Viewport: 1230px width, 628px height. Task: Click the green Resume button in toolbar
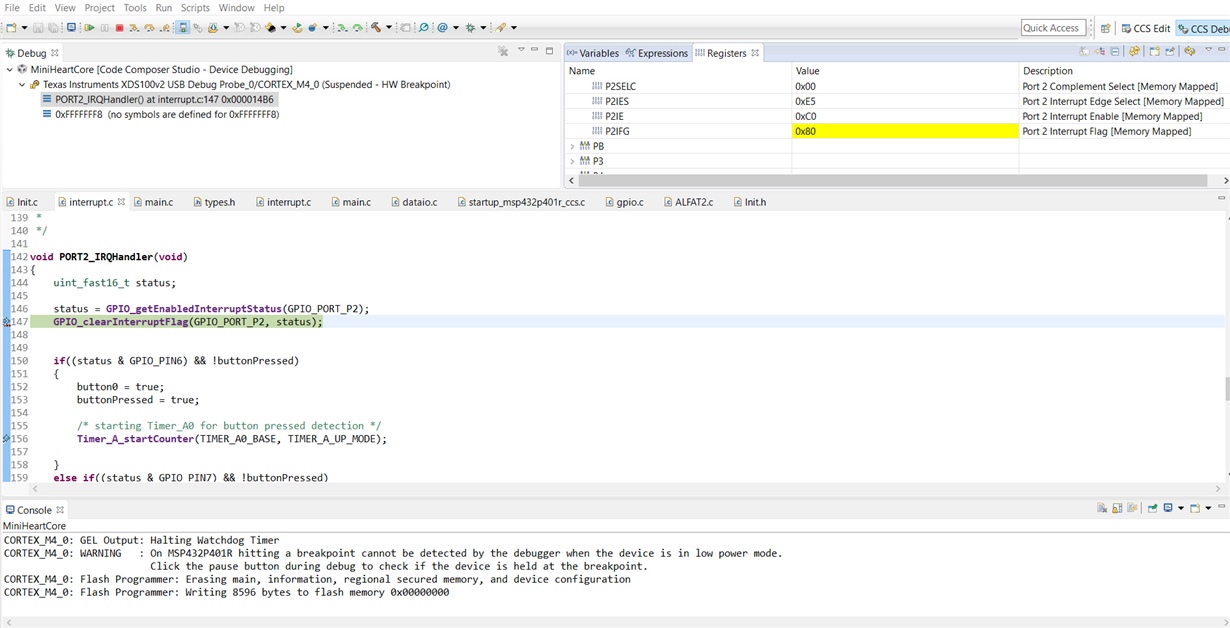89,28
